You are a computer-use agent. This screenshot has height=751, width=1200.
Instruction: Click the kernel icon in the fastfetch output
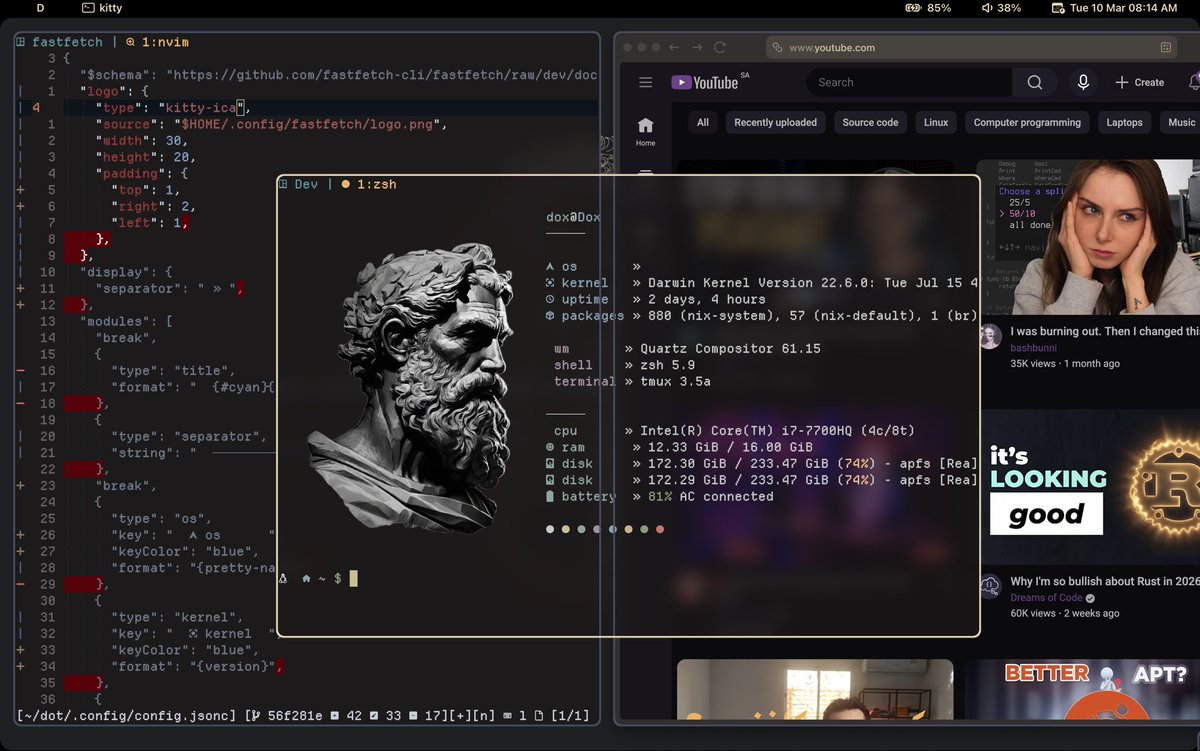(550, 283)
